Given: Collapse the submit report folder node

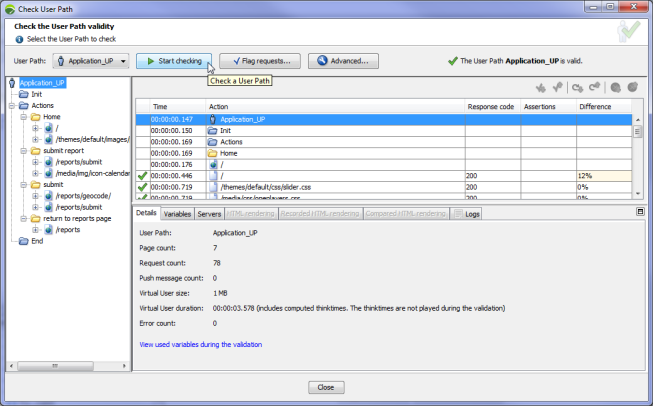Looking at the screenshot, I should coord(22,151).
